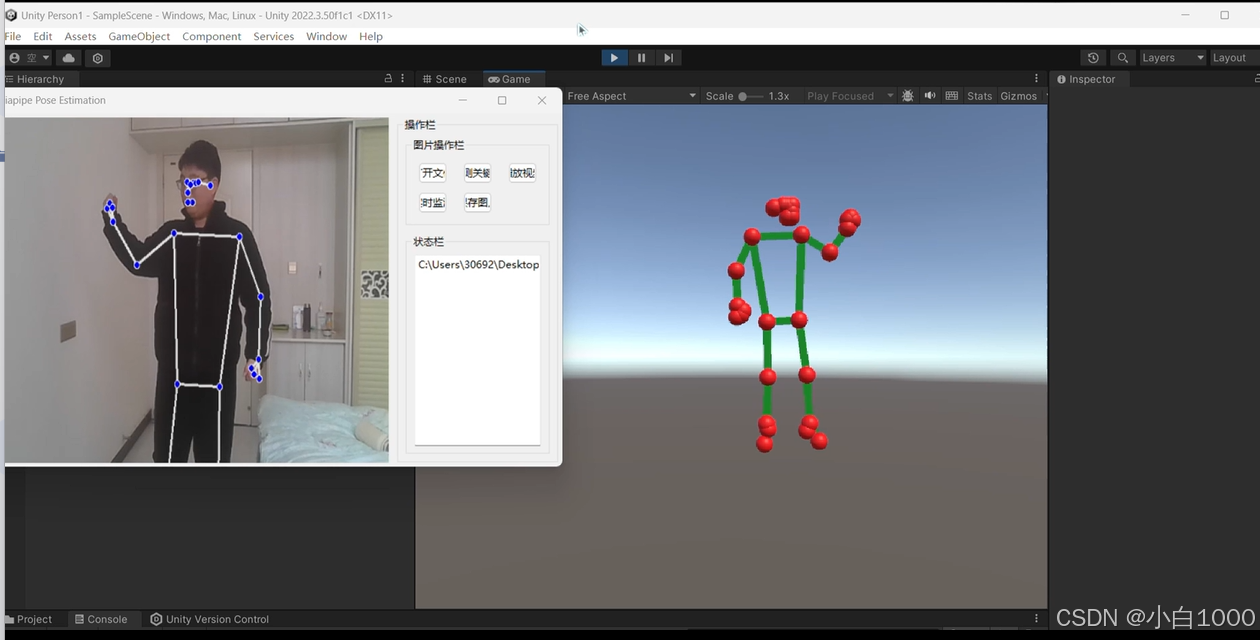1260x640 pixels.
Task: Toggle the warn-on-error bug icon
Action: pos(908,95)
